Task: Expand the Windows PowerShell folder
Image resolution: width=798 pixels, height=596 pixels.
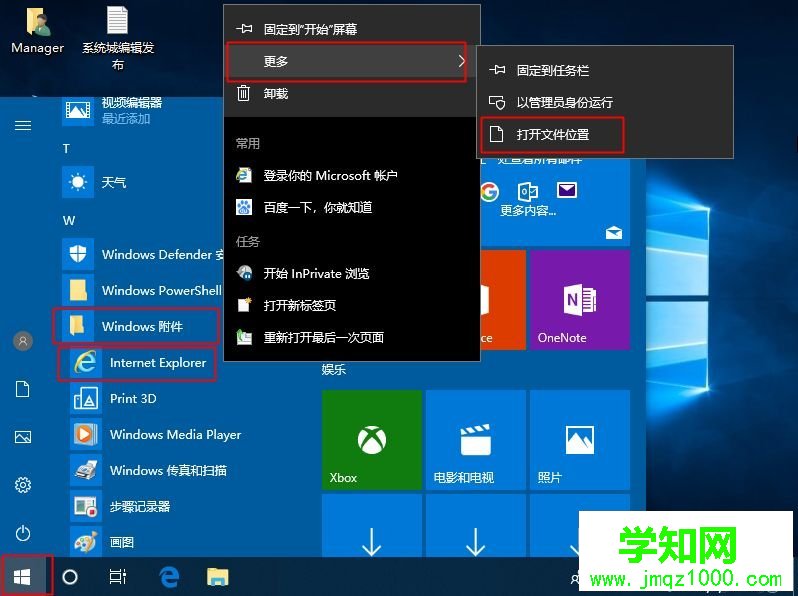Action: pos(141,290)
